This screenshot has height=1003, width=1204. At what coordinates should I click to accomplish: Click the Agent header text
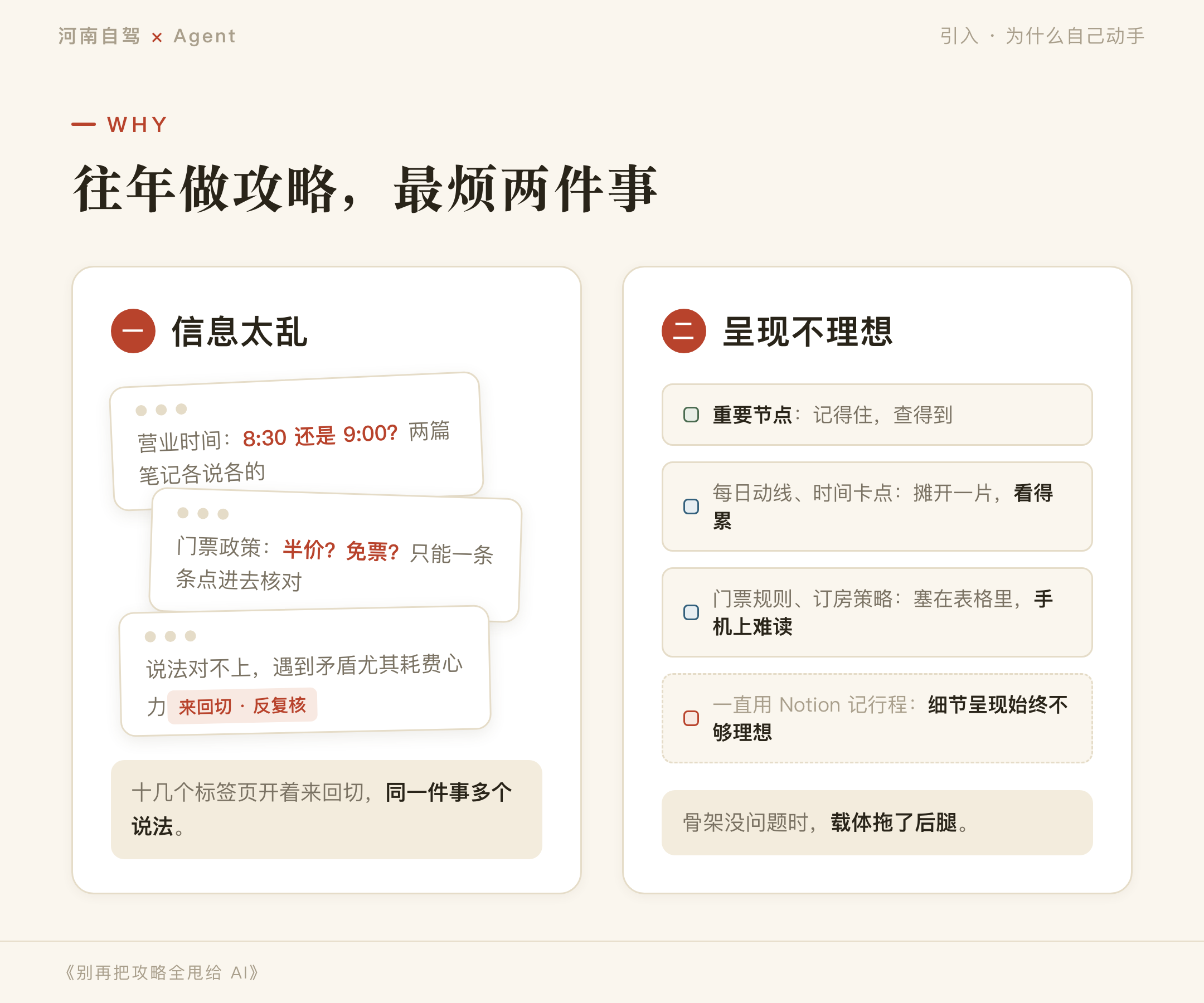pyautogui.click(x=205, y=36)
